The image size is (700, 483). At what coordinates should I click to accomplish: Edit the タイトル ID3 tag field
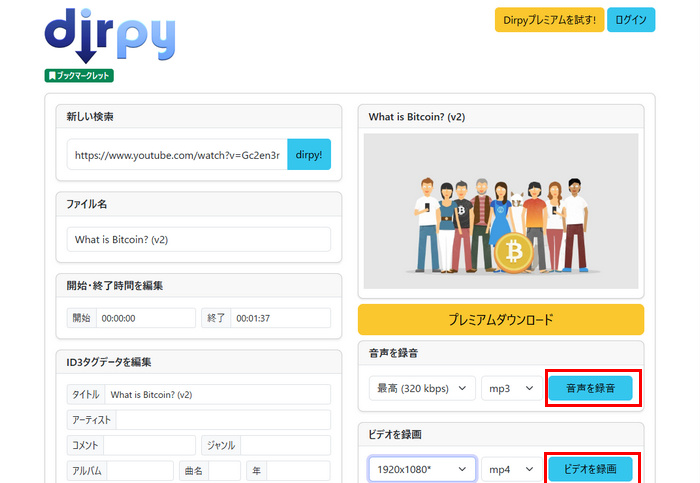tap(218, 394)
